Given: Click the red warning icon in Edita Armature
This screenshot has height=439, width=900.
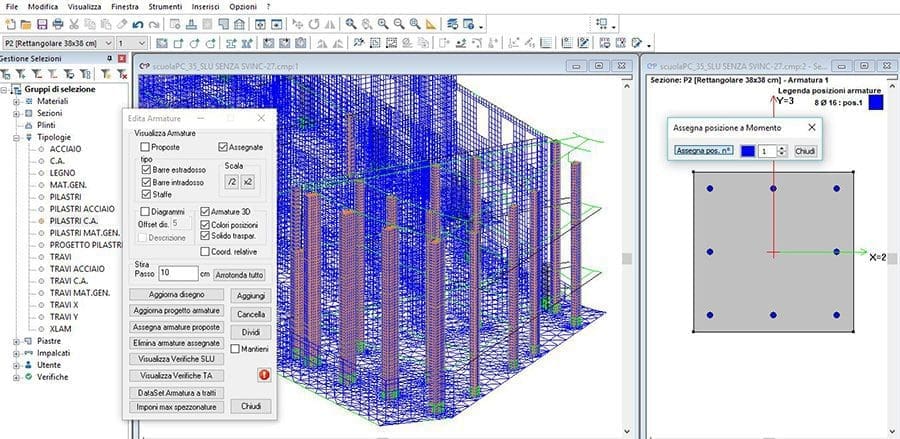Looking at the screenshot, I should tap(264, 375).
